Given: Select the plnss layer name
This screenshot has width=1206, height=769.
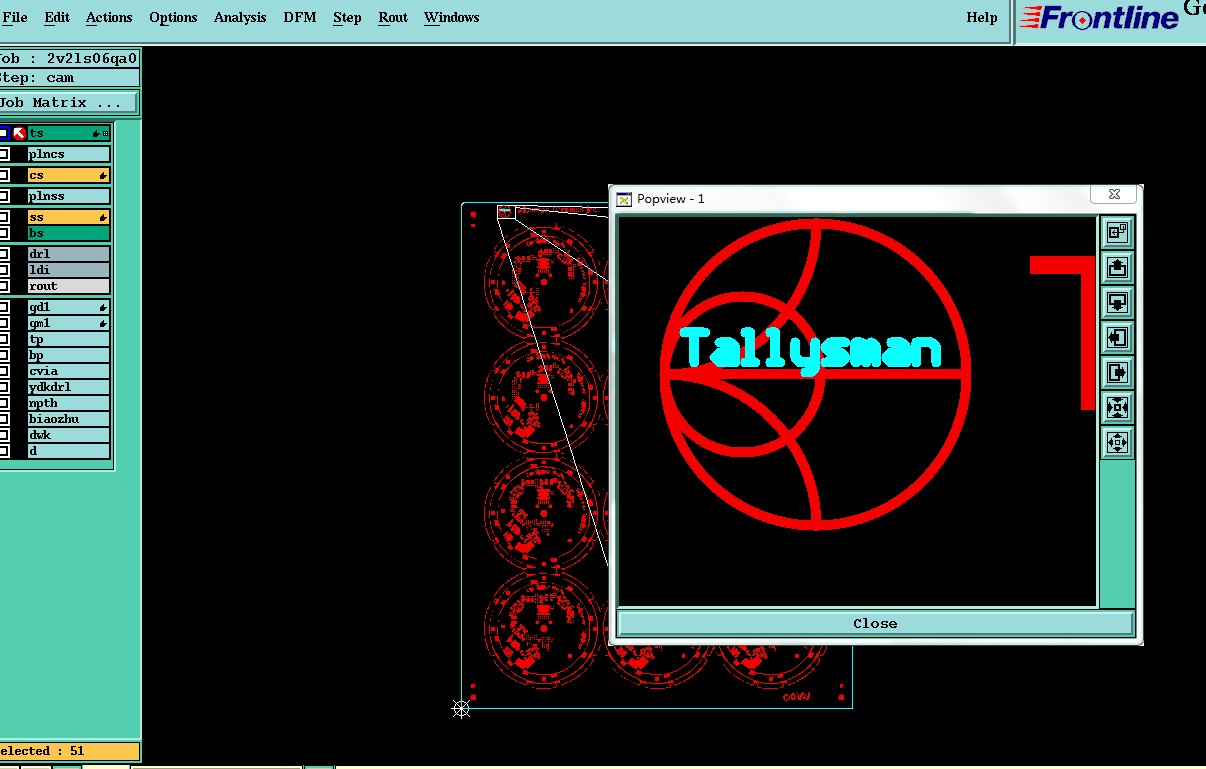Looking at the screenshot, I should point(69,196).
